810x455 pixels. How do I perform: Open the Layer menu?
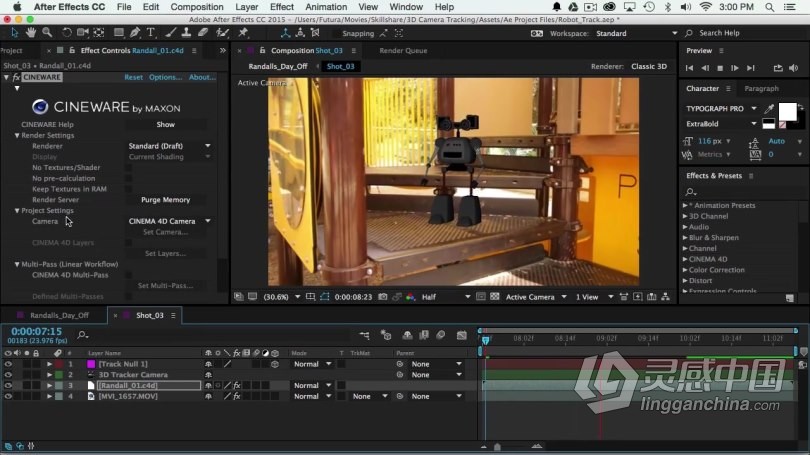(246, 7)
